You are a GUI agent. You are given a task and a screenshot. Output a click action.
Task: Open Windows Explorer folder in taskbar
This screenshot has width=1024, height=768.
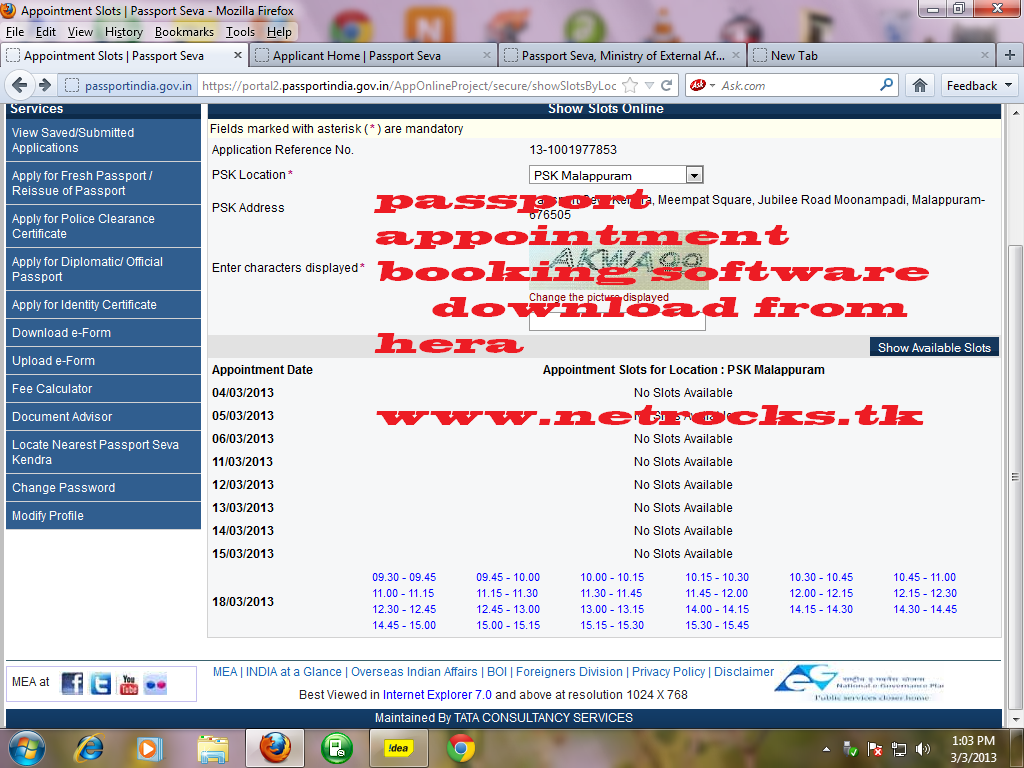213,748
